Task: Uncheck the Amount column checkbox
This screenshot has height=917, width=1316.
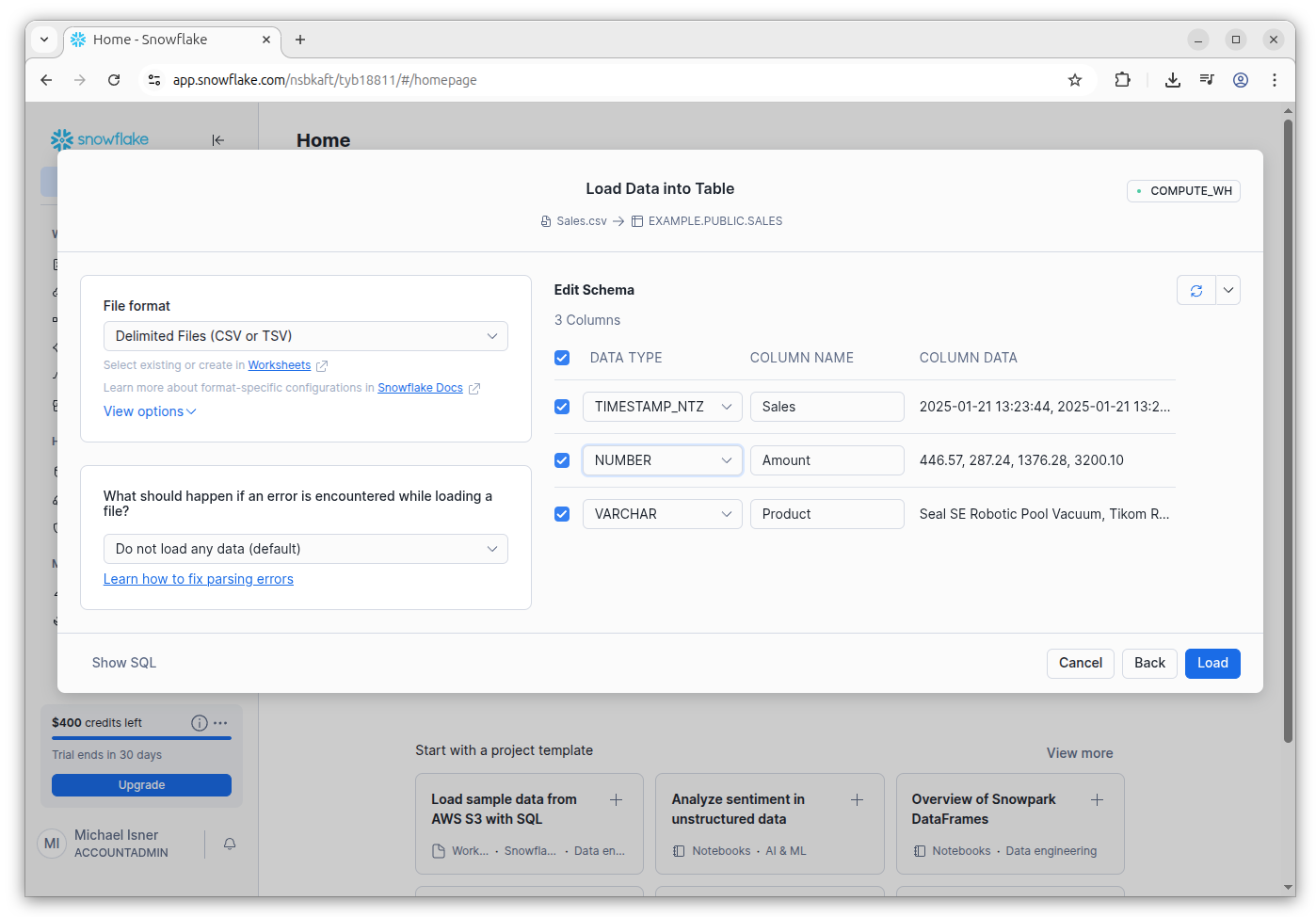Action: 562,460
